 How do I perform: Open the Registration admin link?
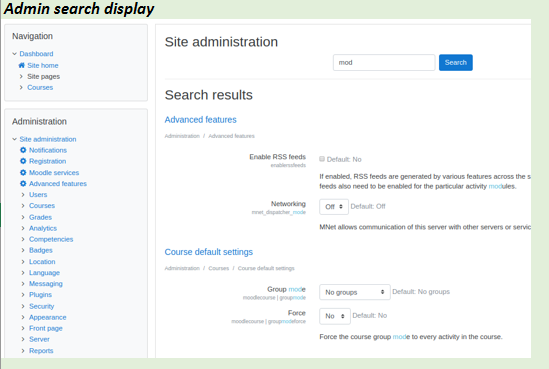click(x=47, y=161)
